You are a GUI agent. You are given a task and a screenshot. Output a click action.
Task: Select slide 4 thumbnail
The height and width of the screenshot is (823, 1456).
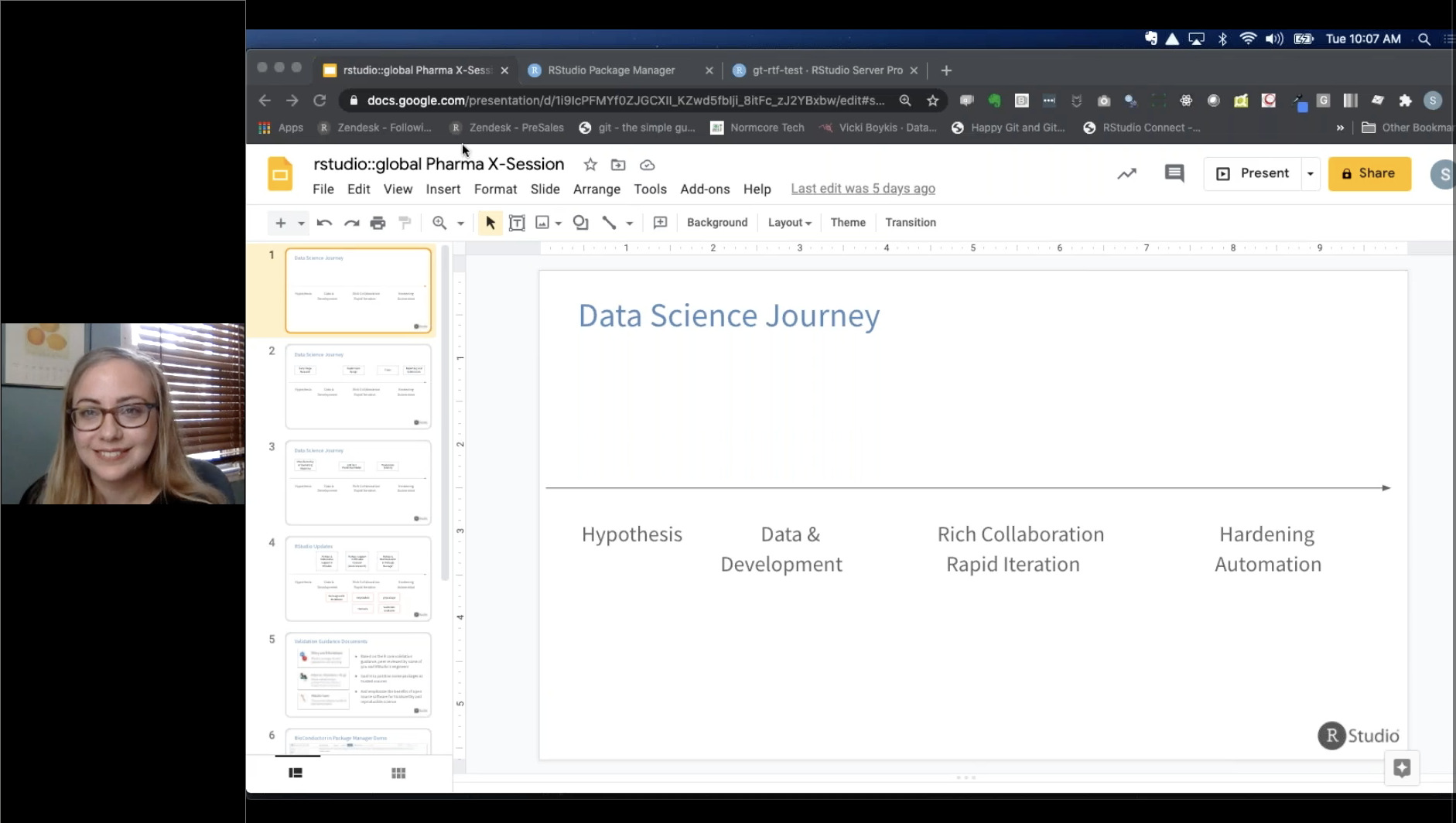pos(358,579)
